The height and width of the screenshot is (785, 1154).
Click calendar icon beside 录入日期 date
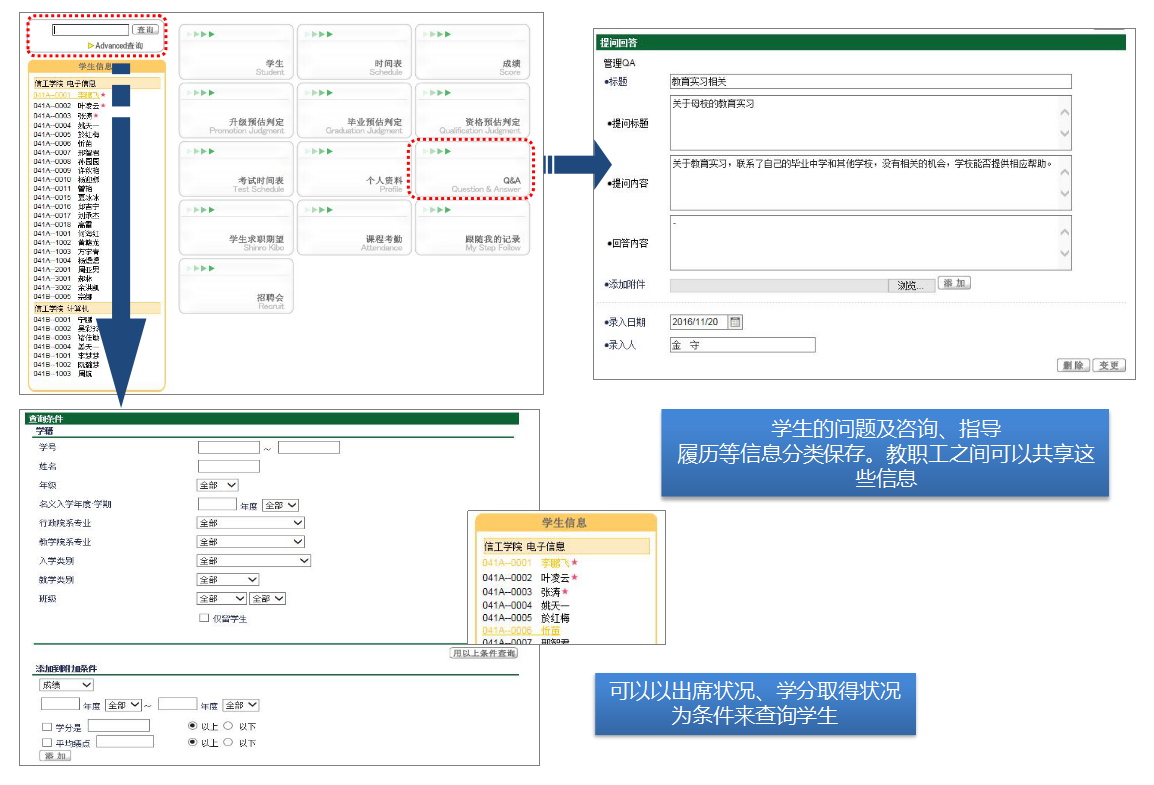(x=736, y=322)
